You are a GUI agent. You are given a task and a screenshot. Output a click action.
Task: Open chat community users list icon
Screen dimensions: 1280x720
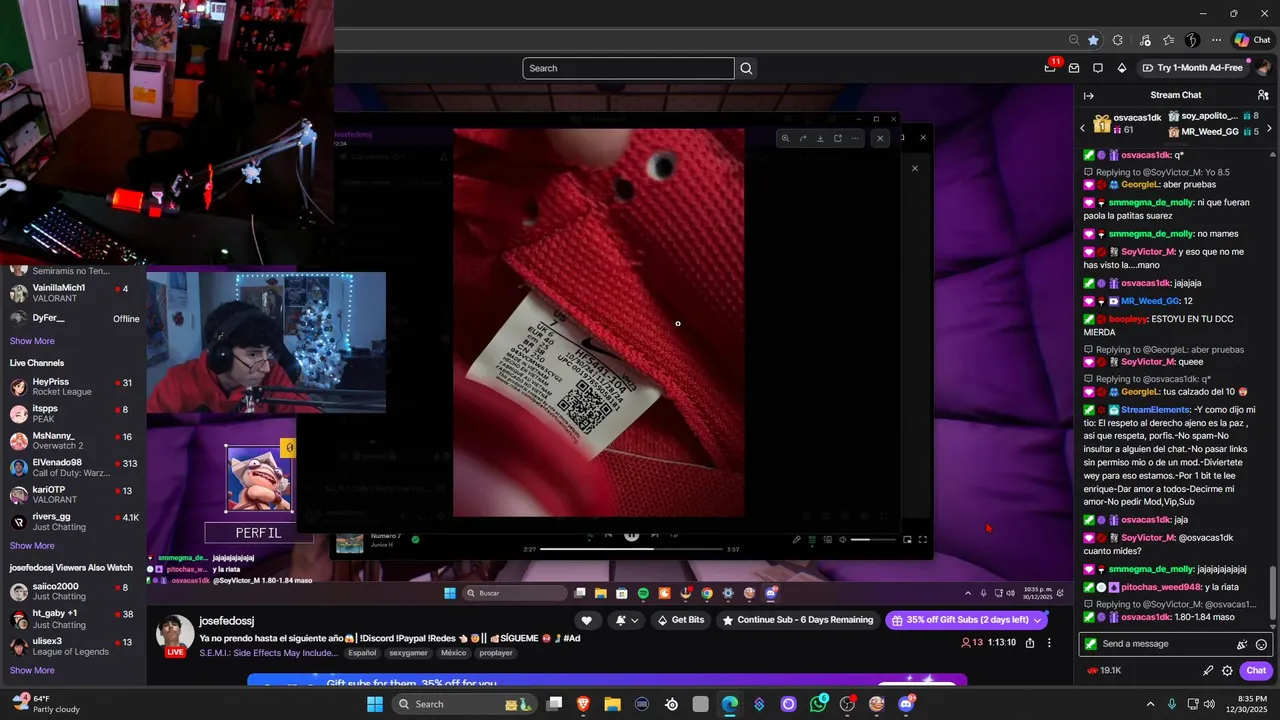tap(1263, 95)
